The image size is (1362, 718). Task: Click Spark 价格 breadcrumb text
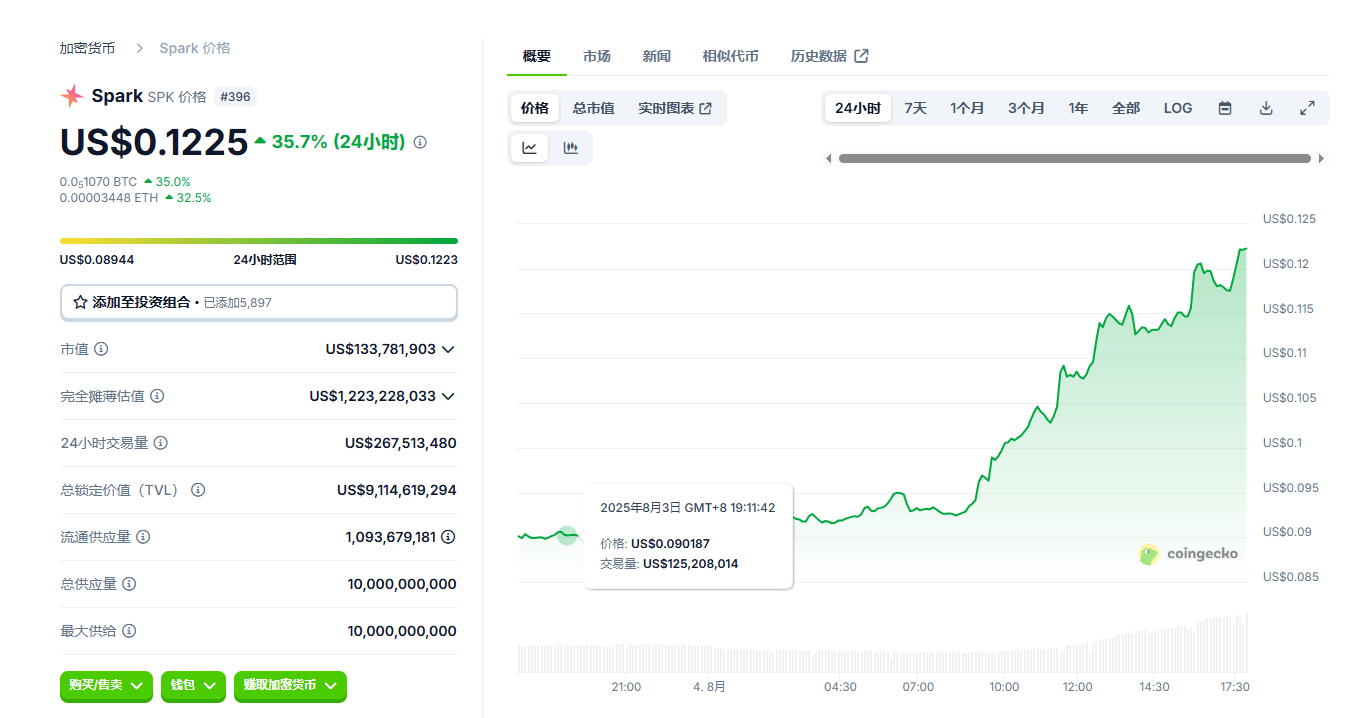pos(195,48)
